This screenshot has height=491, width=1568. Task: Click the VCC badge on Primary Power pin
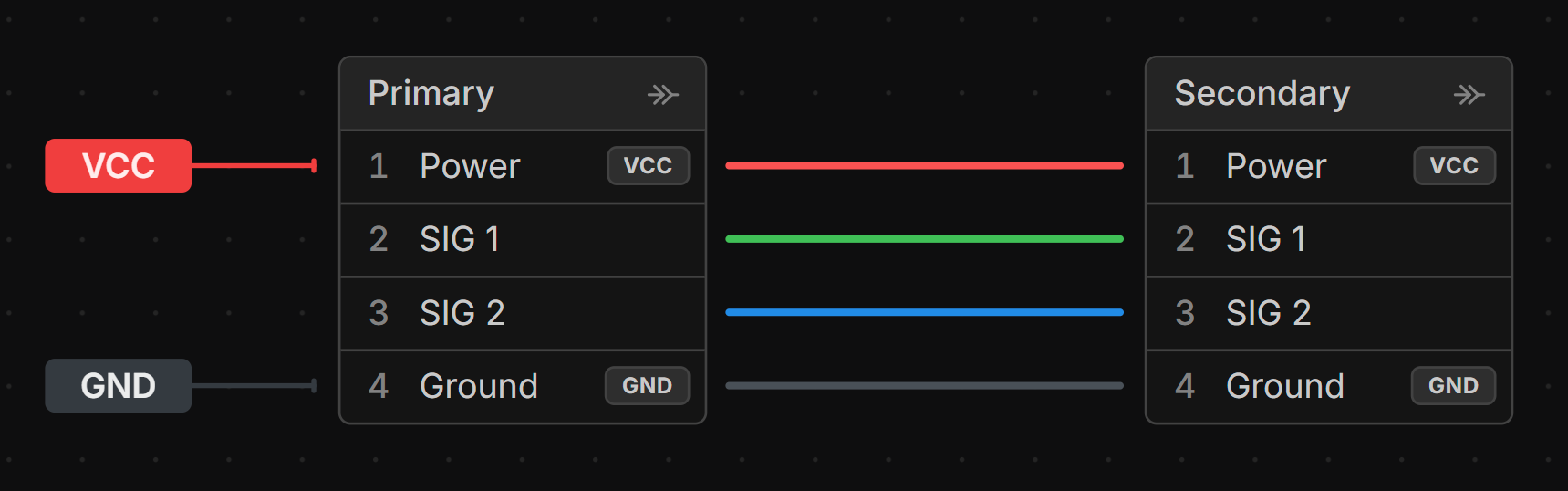[x=648, y=166]
